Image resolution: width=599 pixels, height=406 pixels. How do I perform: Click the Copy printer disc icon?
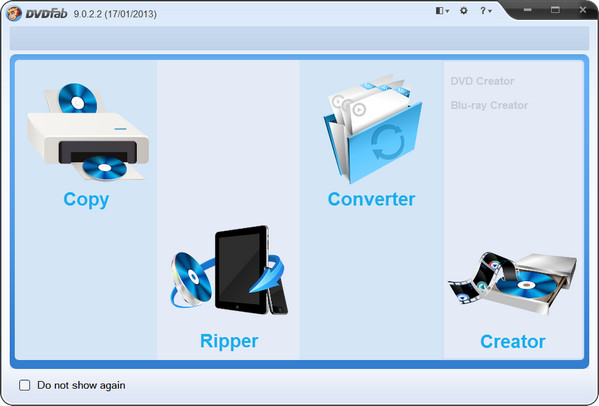(88, 133)
